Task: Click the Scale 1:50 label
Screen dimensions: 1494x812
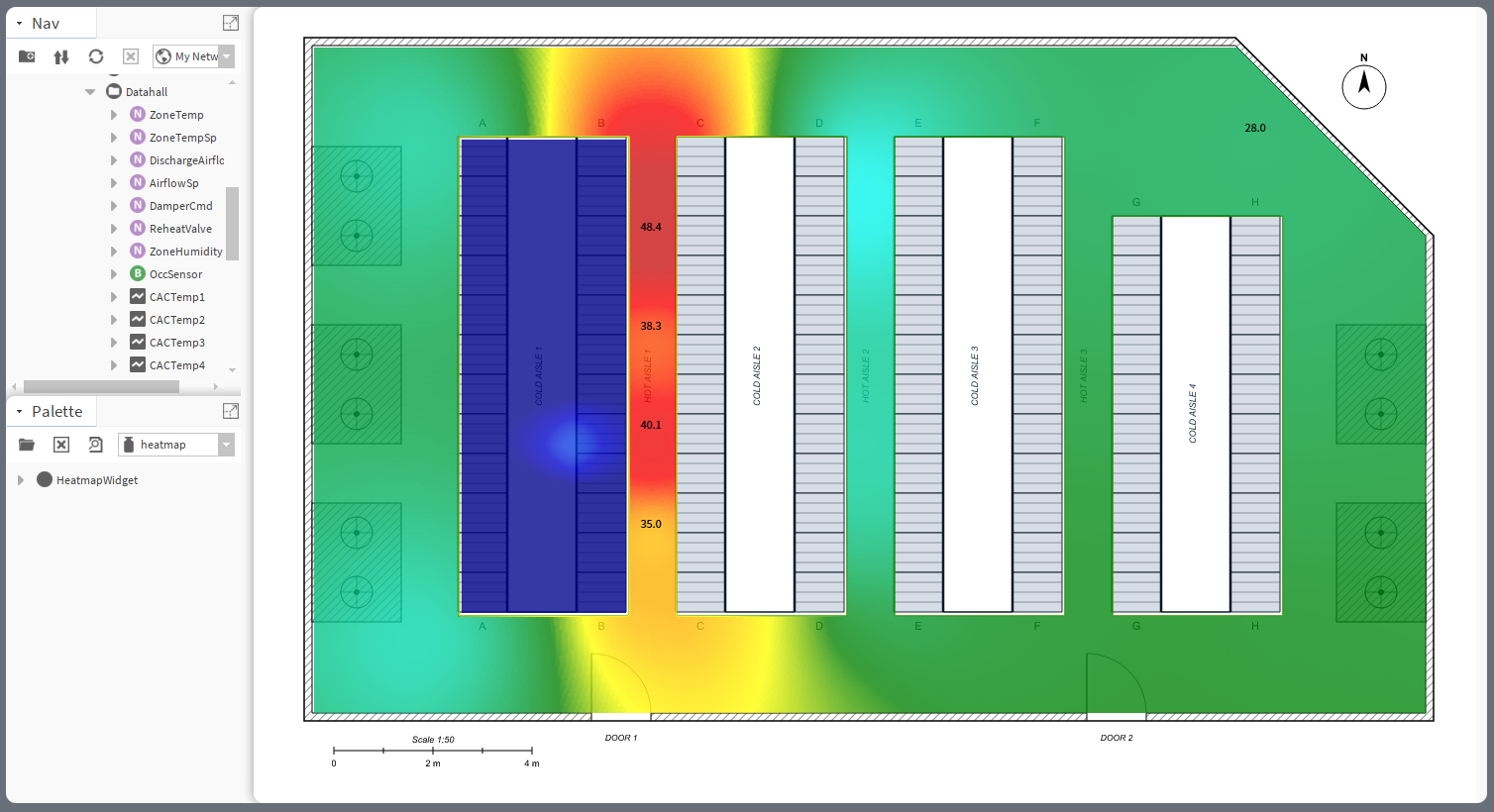Action: tap(433, 740)
